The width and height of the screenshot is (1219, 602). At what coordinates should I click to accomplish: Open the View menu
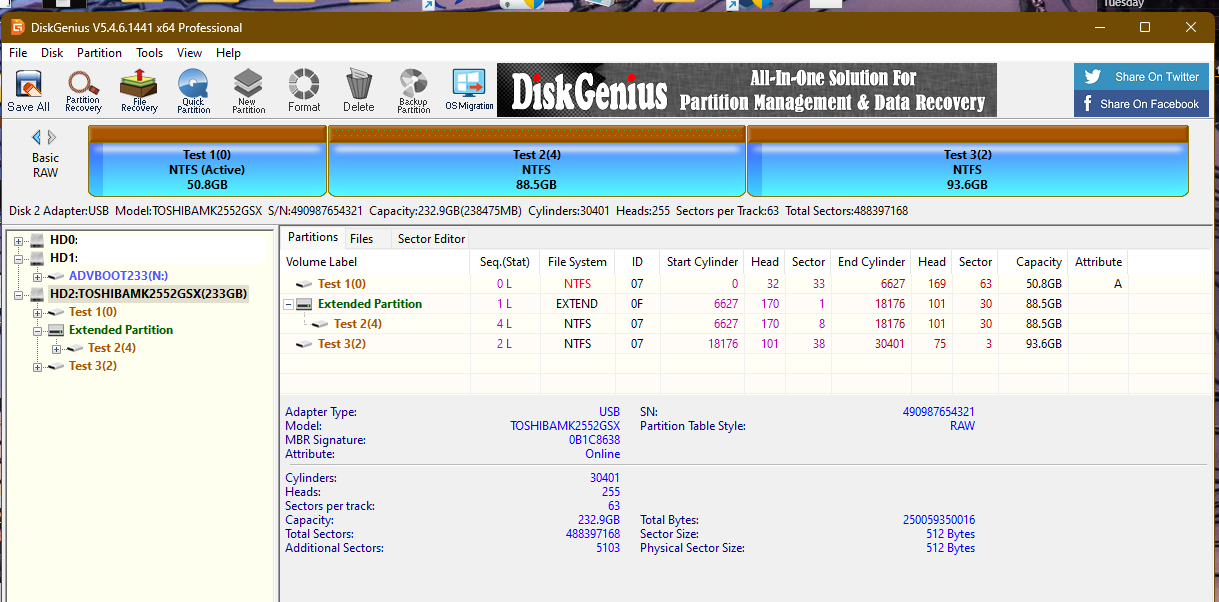189,53
